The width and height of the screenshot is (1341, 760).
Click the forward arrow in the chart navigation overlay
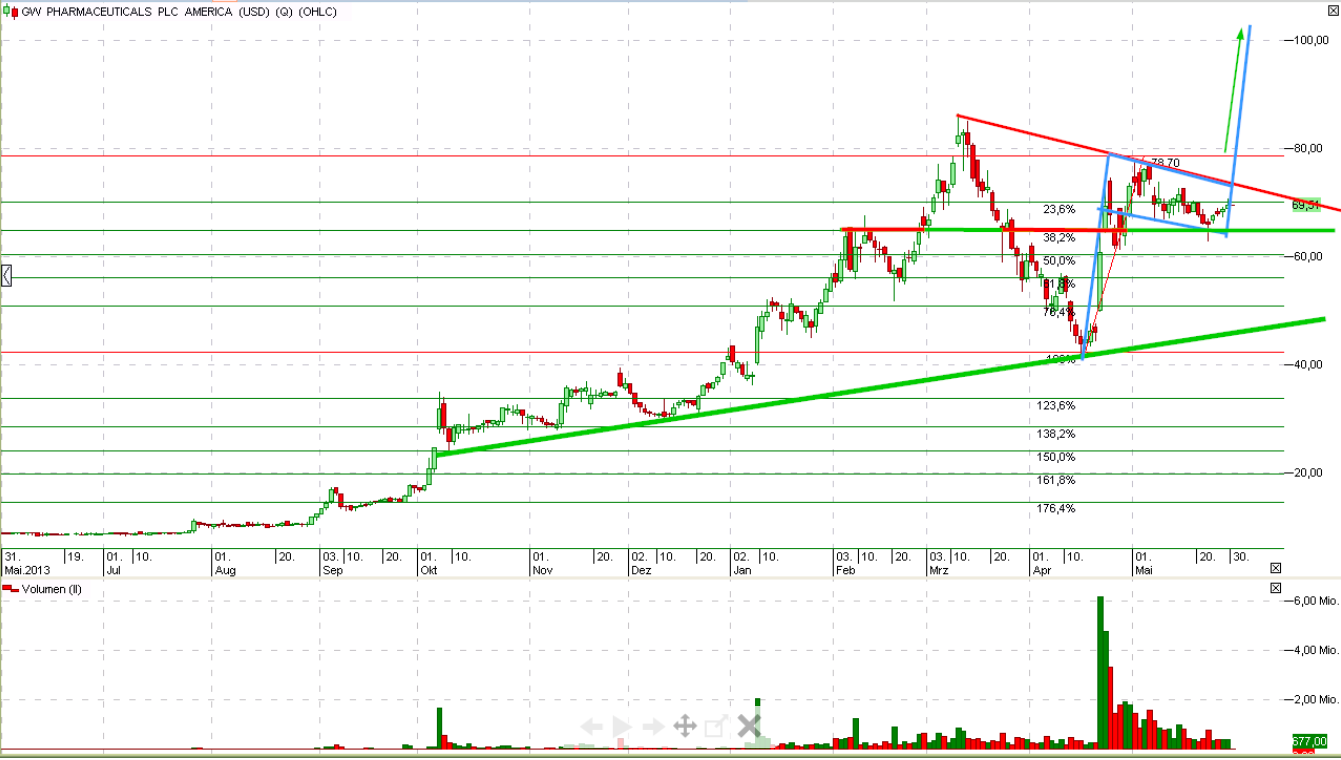[x=651, y=727]
